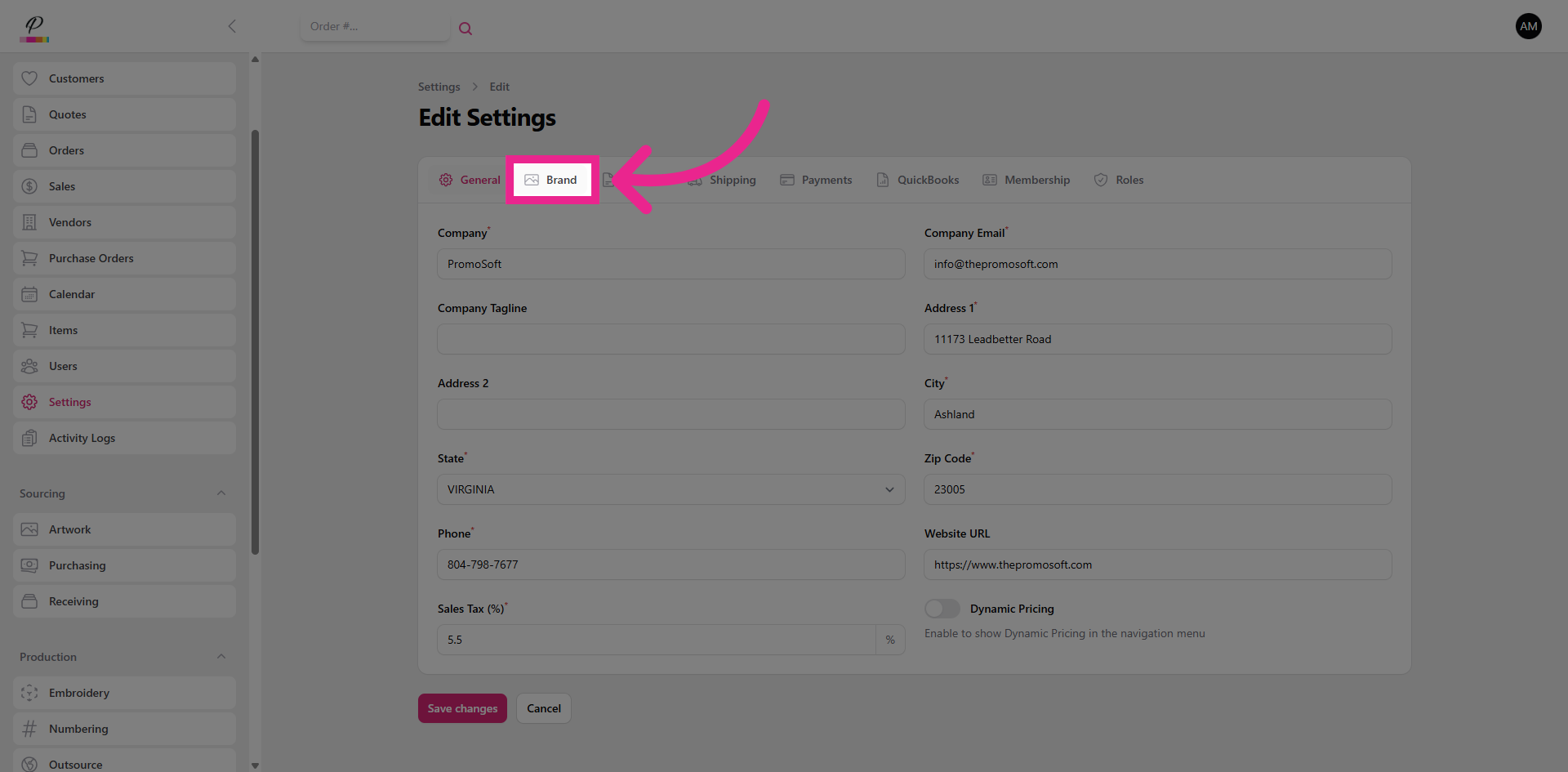
Task: Open the QuickBooks tab
Action: pos(918,180)
